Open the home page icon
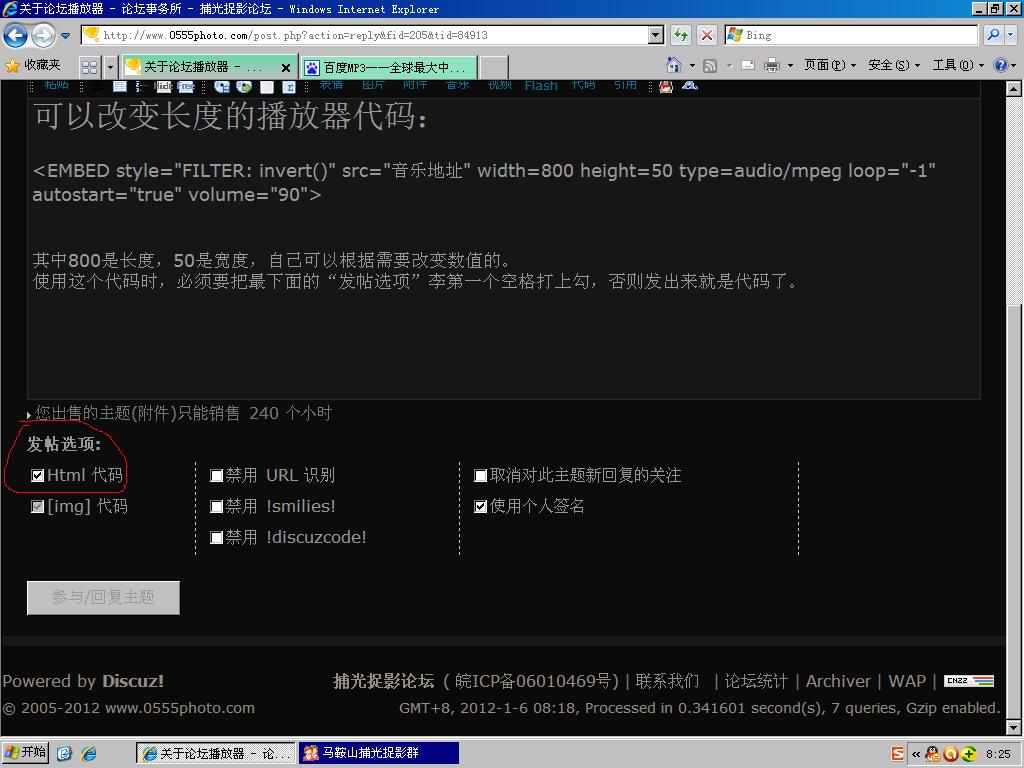Image resolution: width=1024 pixels, height=768 pixels. click(x=674, y=65)
